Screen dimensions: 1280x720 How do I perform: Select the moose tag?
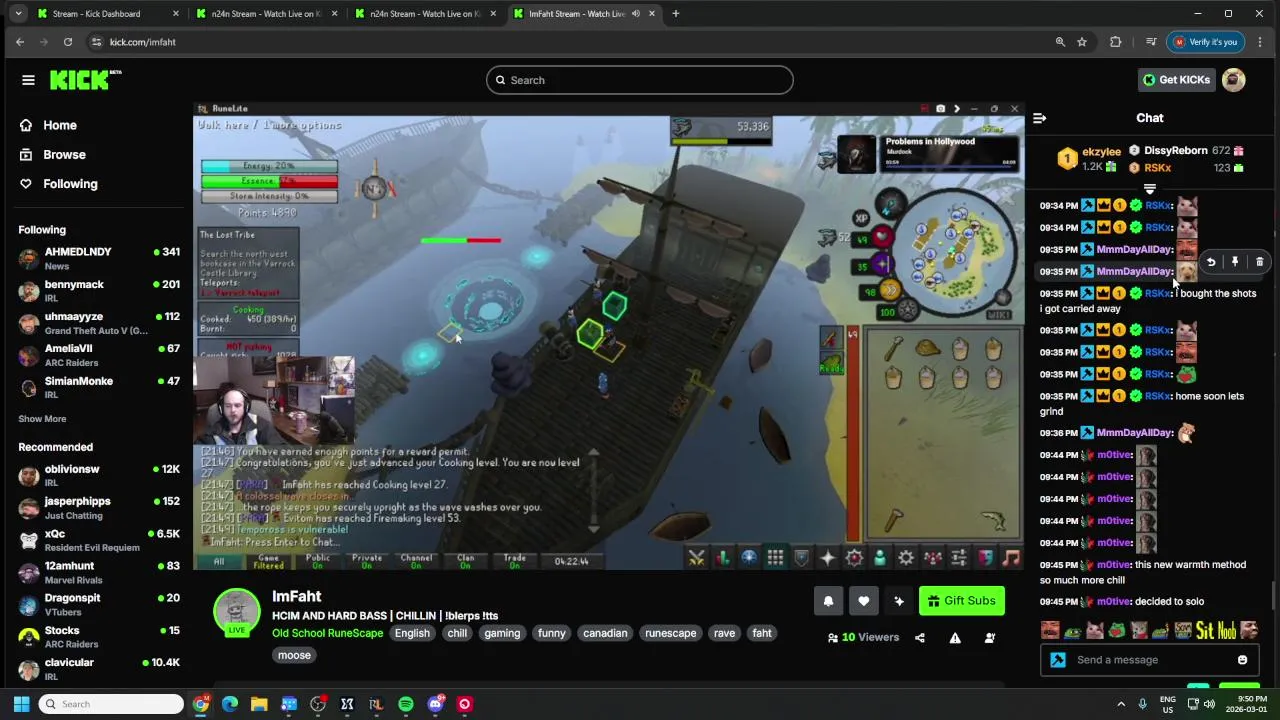294,655
